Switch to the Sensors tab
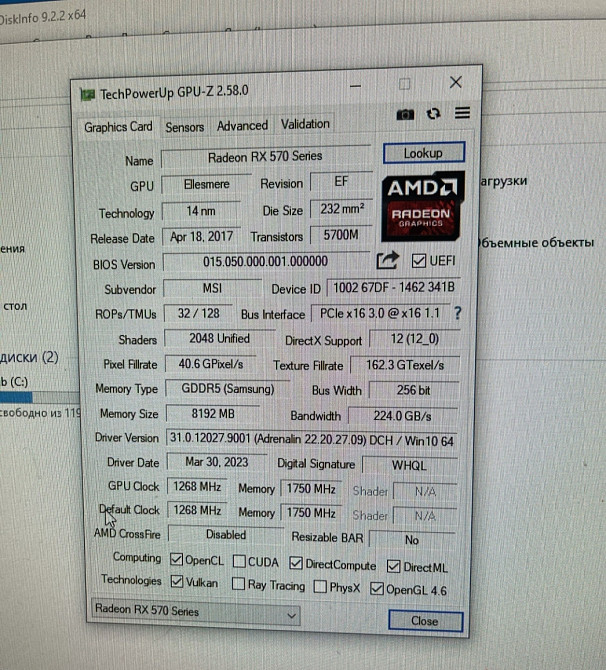 [x=184, y=127]
